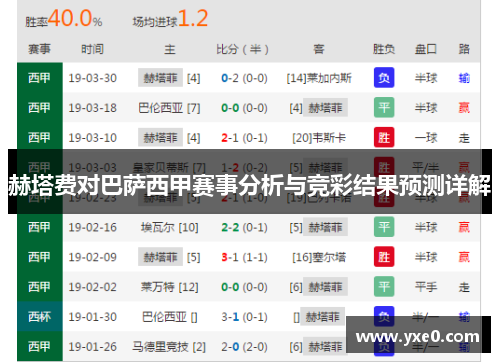This screenshot has width=500, height=362.
Task: Click away team [20]韦斯卡
Action: pos(319,138)
